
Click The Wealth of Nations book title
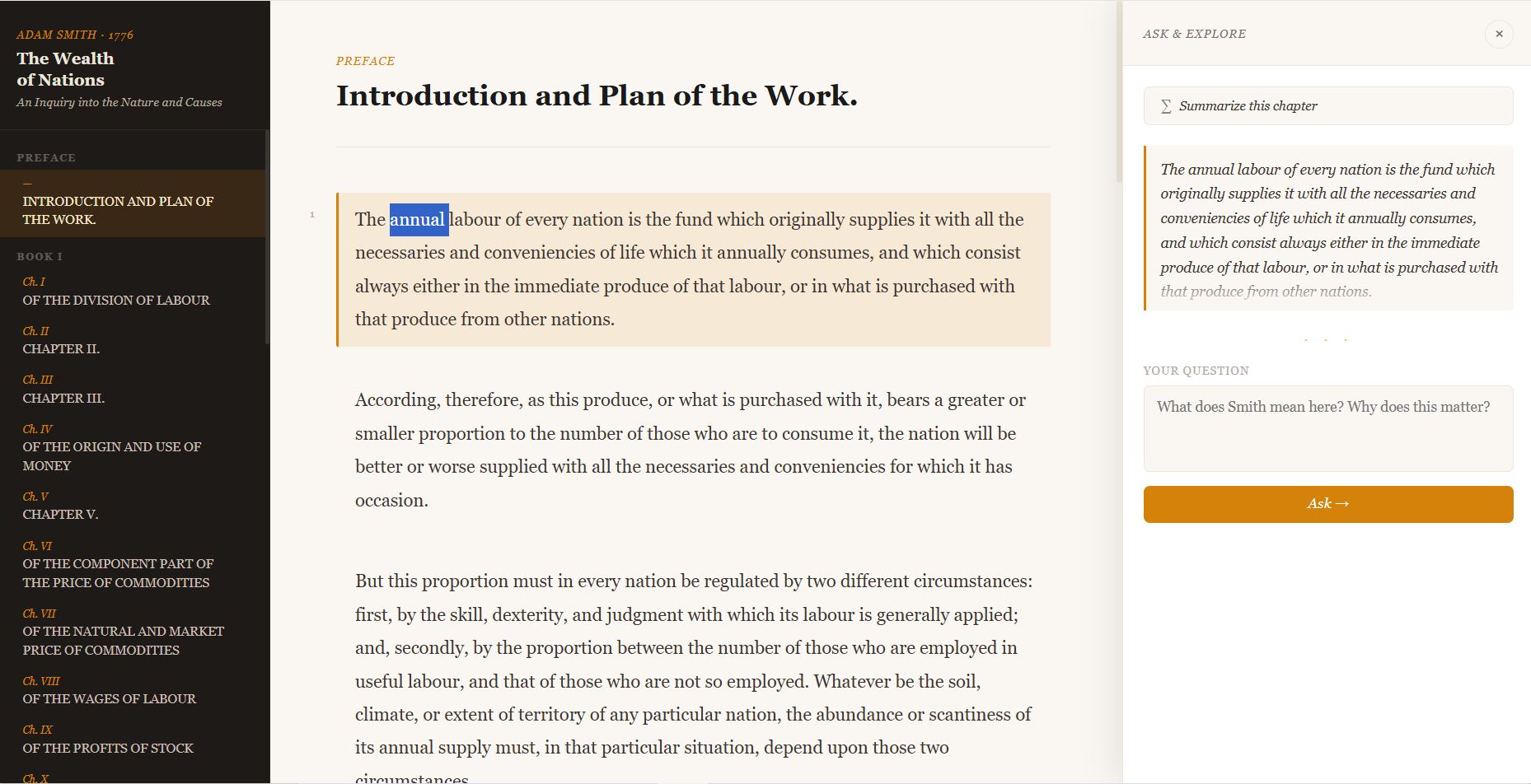(x=65, y=69)
